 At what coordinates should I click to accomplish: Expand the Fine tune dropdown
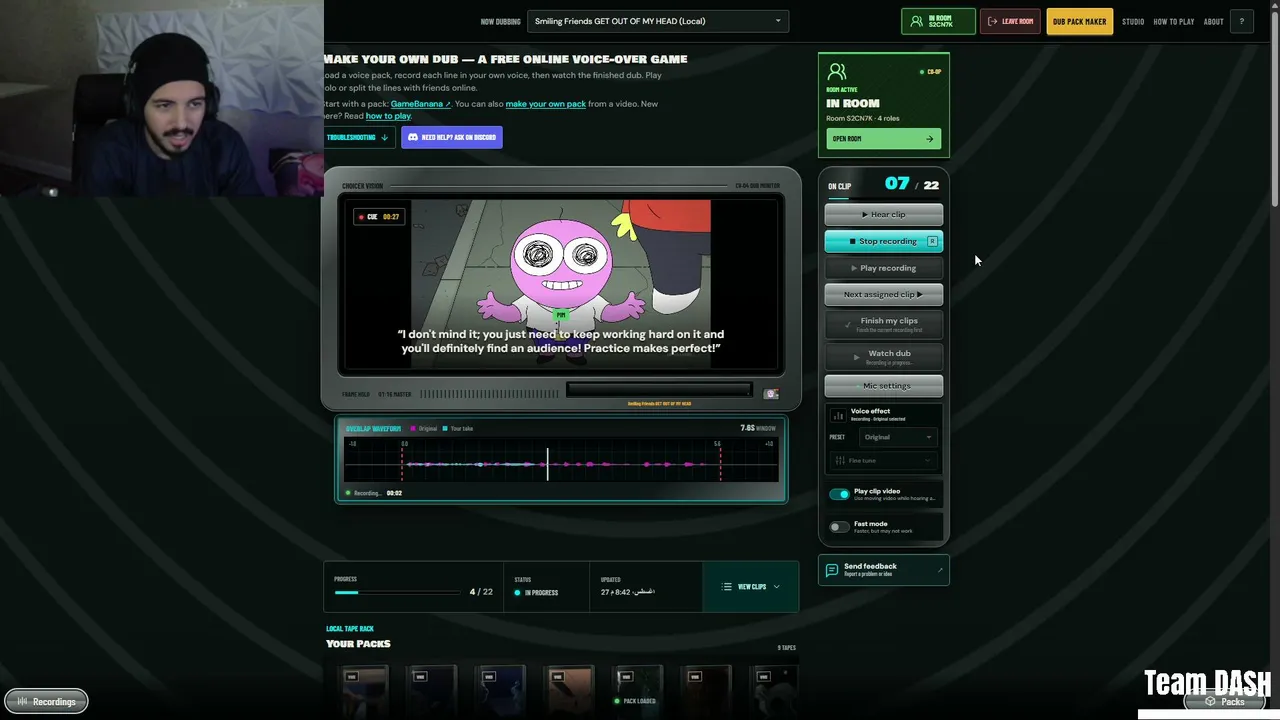pos(884,461)
